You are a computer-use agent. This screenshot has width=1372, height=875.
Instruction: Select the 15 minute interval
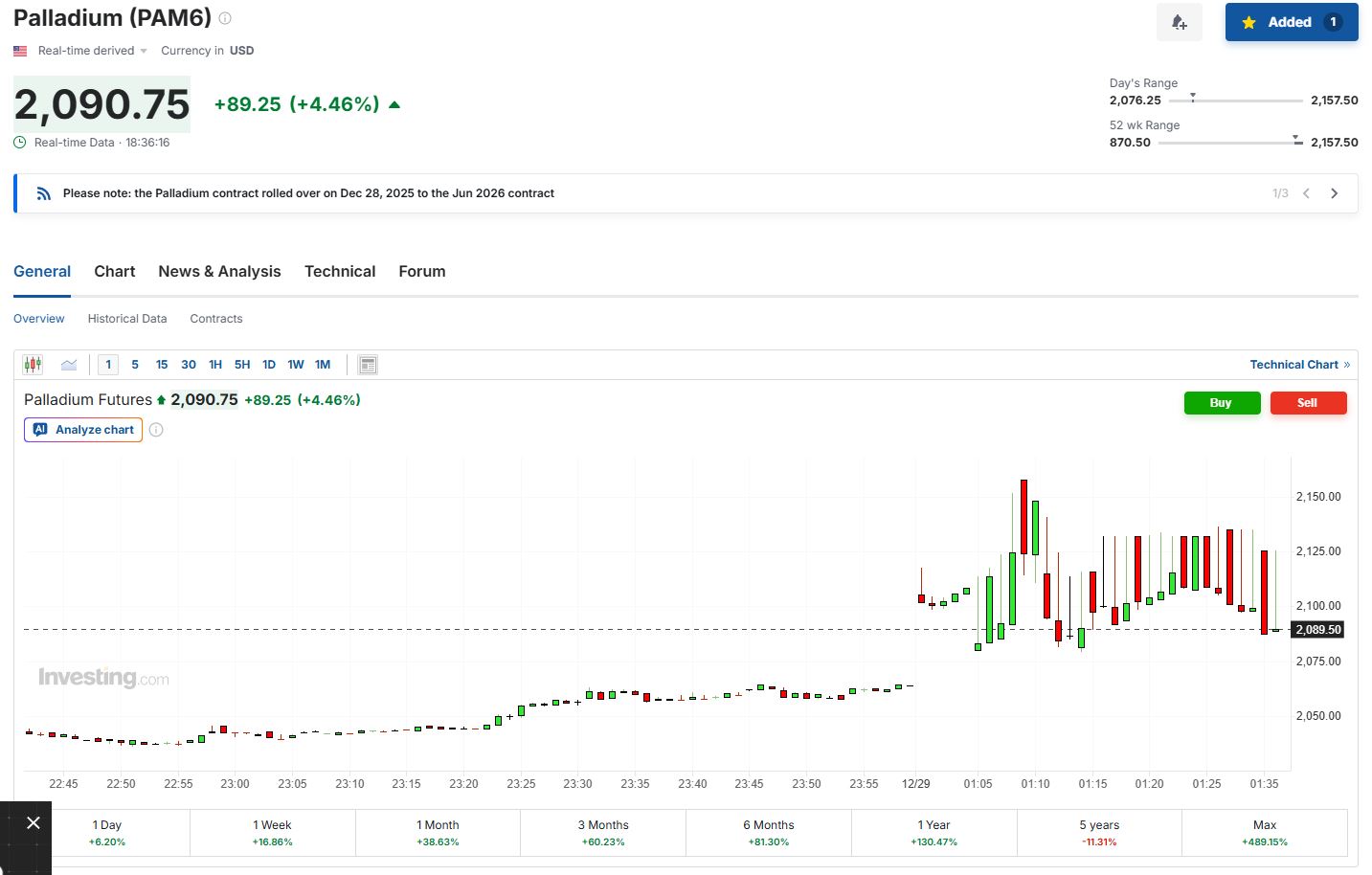click(x=162, y=365)
